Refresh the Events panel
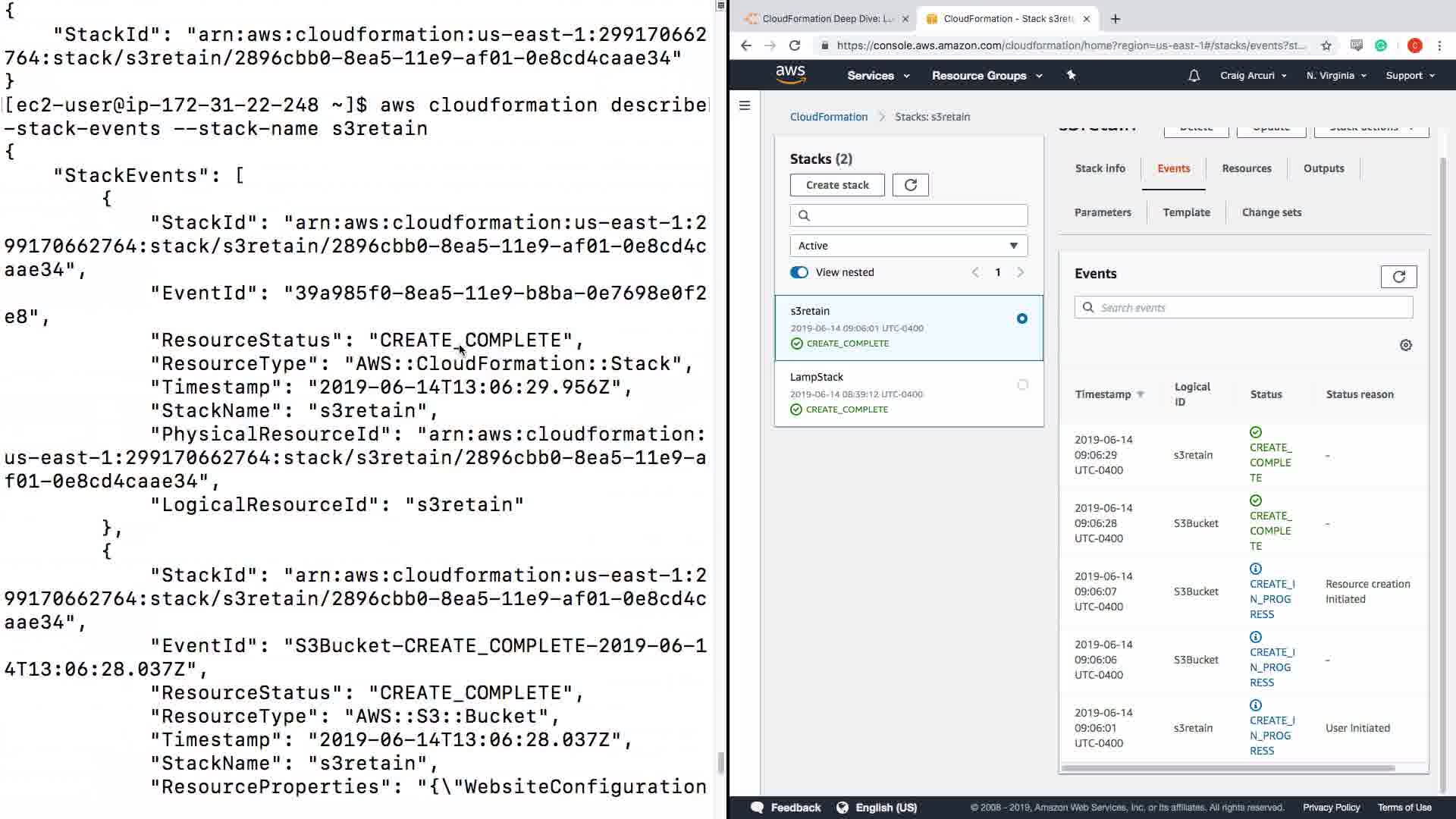 [1398, 277]
